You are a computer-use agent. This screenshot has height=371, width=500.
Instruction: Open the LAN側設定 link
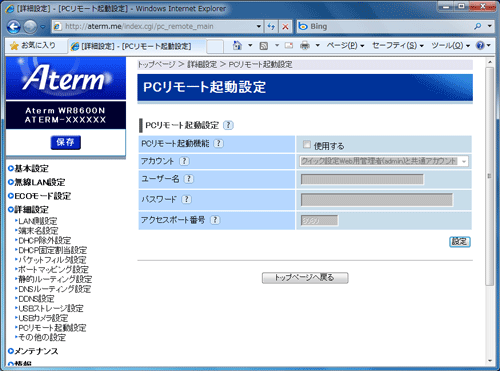[38, 221]
